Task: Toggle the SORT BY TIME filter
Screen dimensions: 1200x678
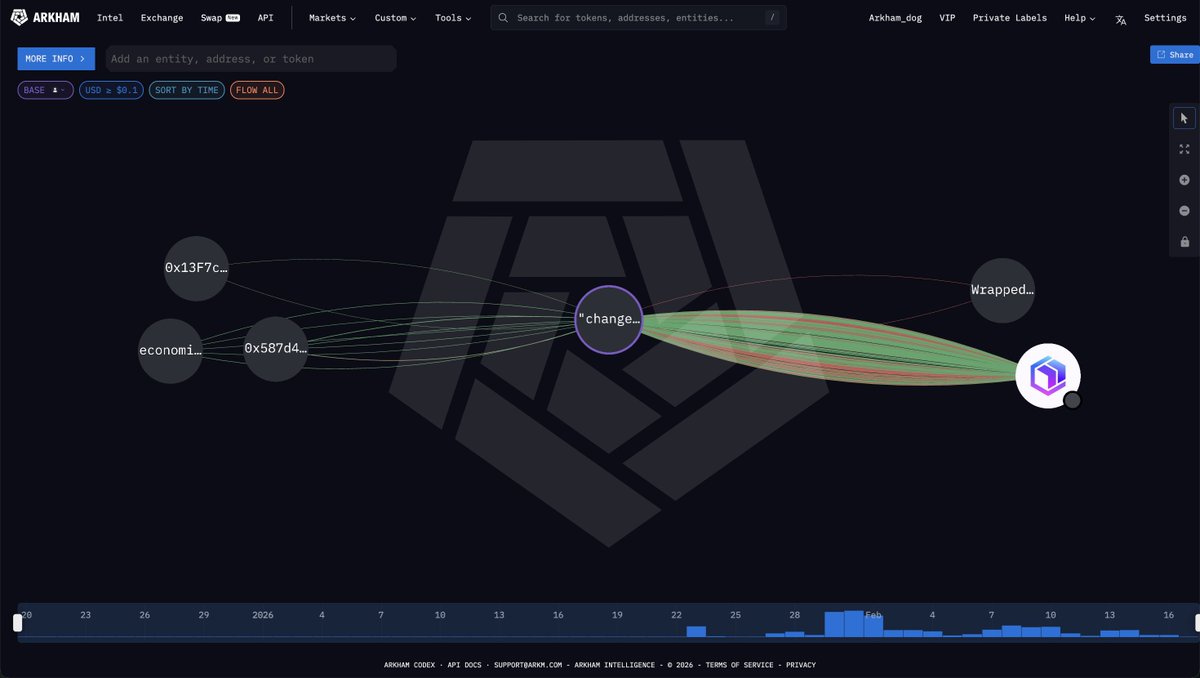Action: tap(187, 90)
